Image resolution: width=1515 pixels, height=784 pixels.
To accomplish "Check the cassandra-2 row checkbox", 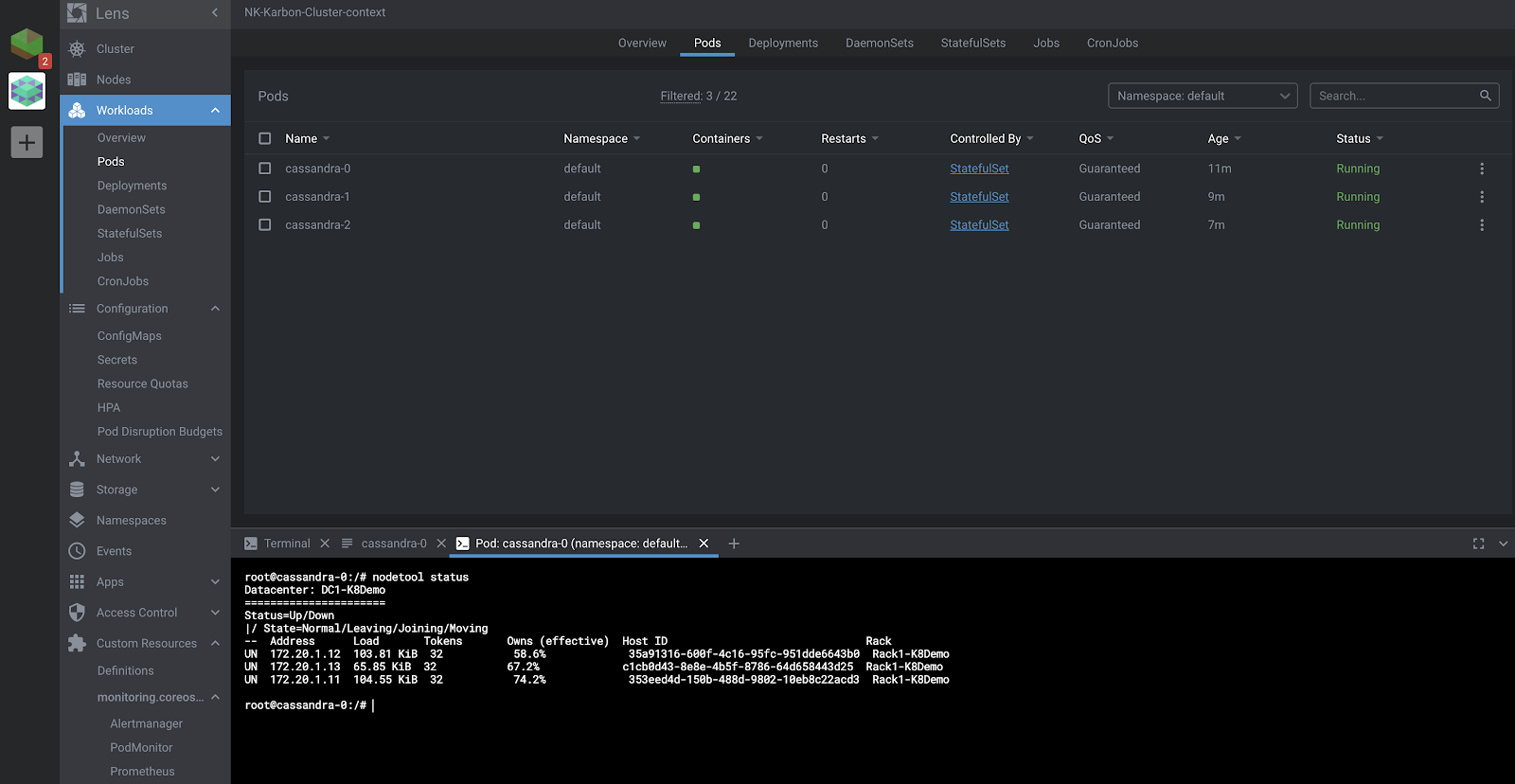I will 265,225.
